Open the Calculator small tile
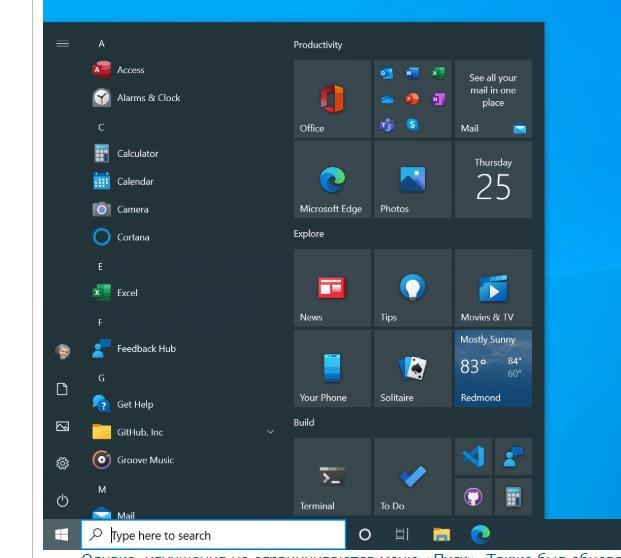Screen dimensions: 621x558 pyautogui.click(x=513, y=497)
